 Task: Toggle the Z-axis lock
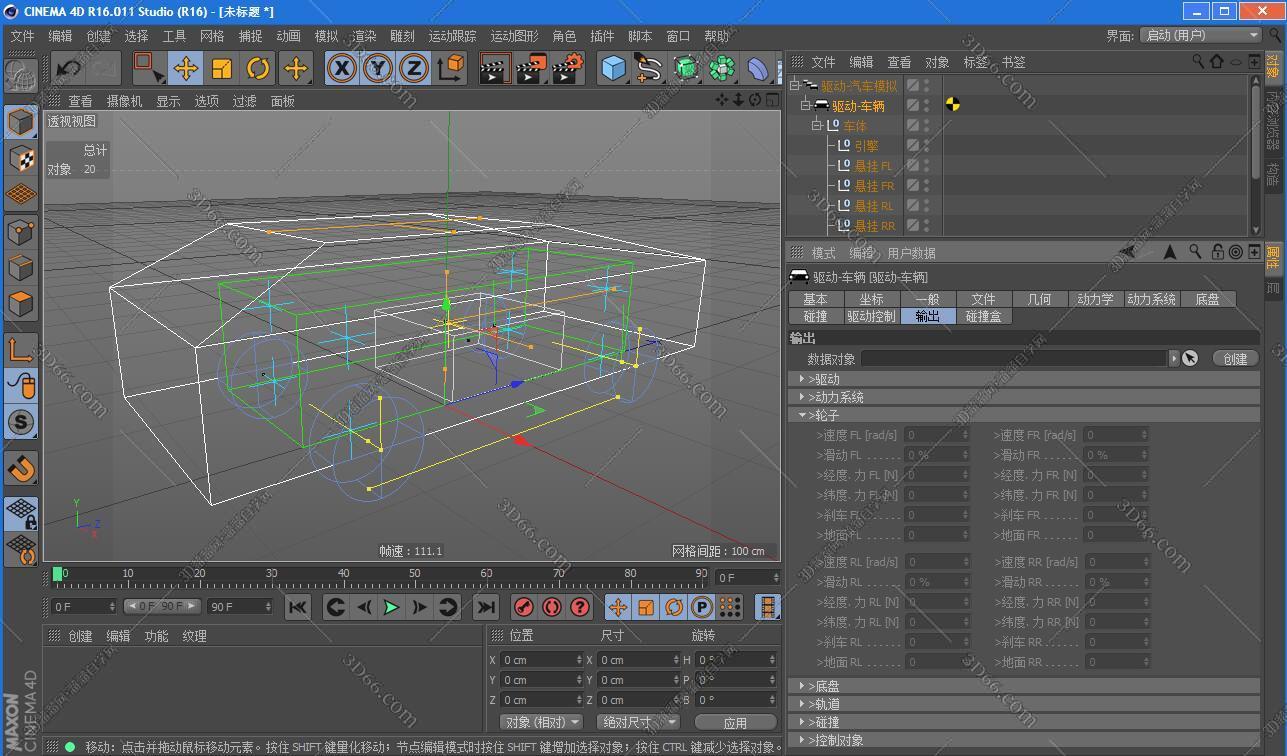[413, 68]
